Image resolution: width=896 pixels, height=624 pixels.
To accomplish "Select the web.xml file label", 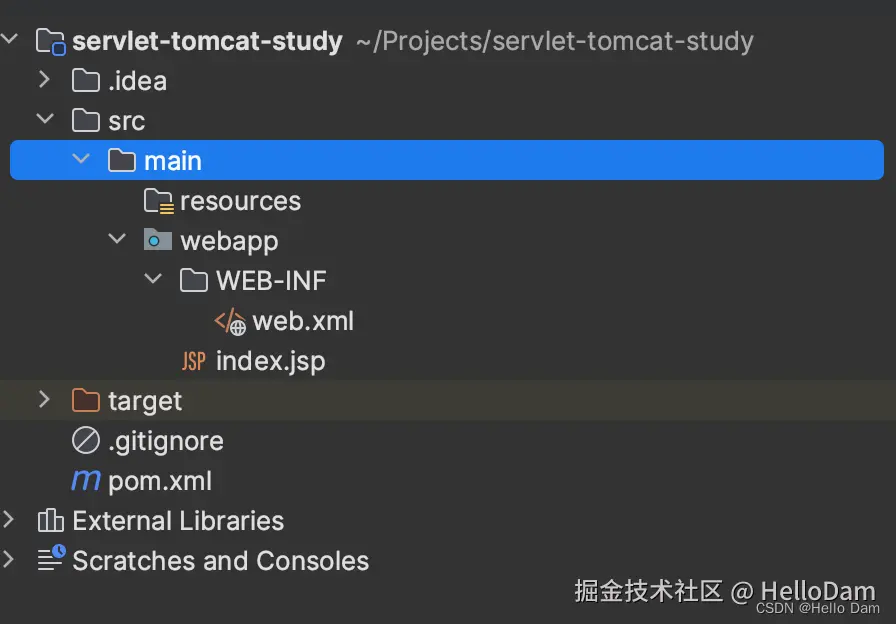I will (x=303, y=321).
